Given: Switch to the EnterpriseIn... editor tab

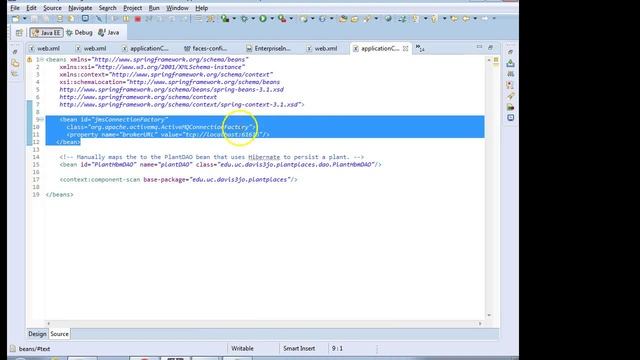Looking at the screenshot, I should [268, 48].
